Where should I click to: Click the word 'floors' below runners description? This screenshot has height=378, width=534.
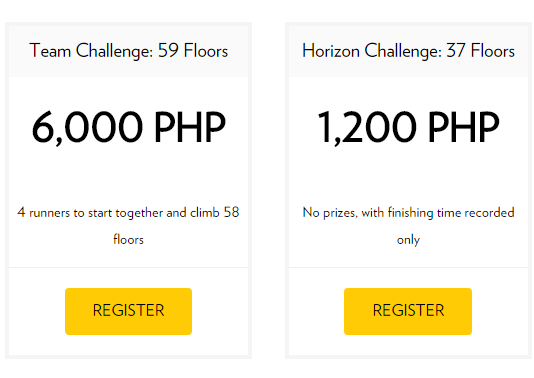[128, 239]
